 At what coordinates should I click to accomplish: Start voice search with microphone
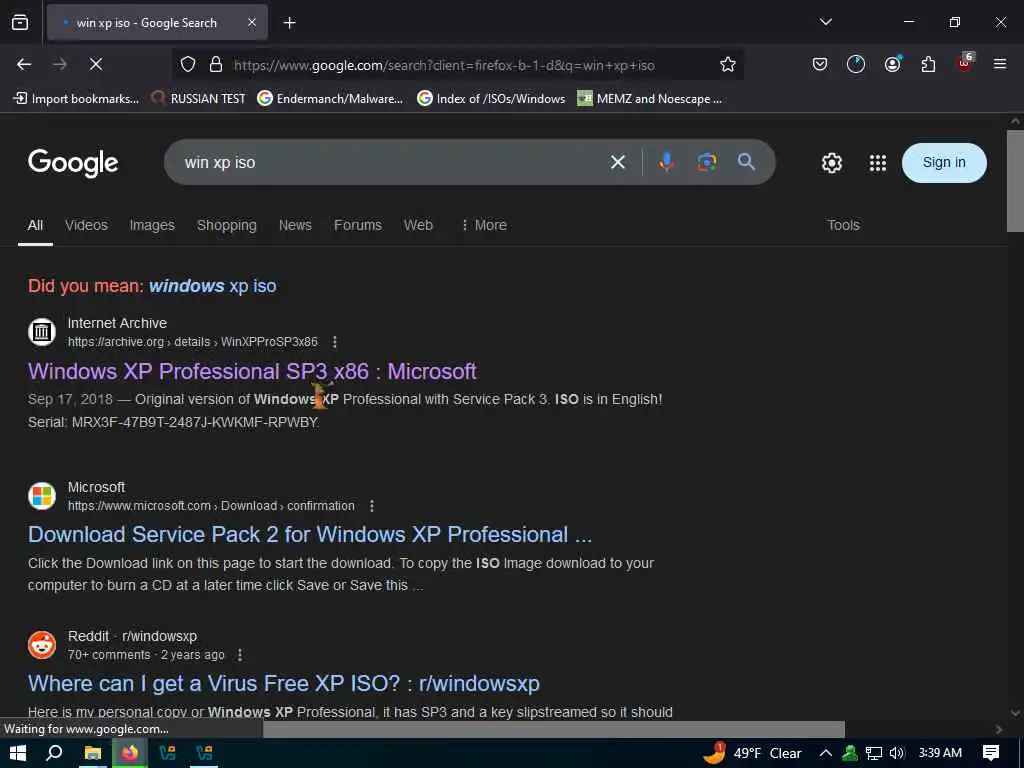point(666,161)
